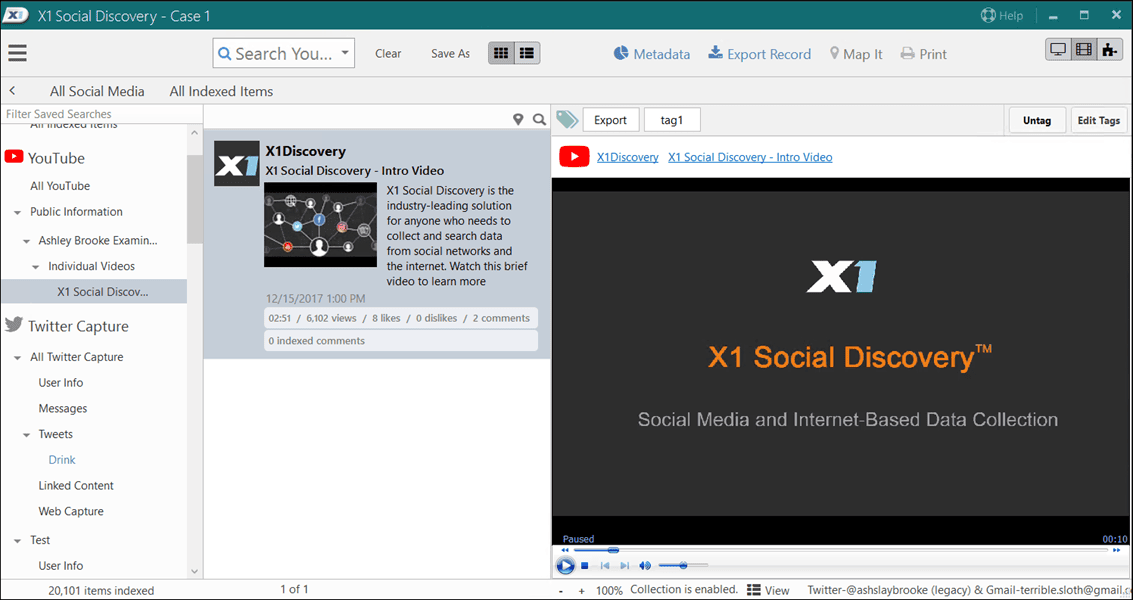Open the search box dropdown arrow
This screenshot has height=600, width=1133.
coord(345,54)
